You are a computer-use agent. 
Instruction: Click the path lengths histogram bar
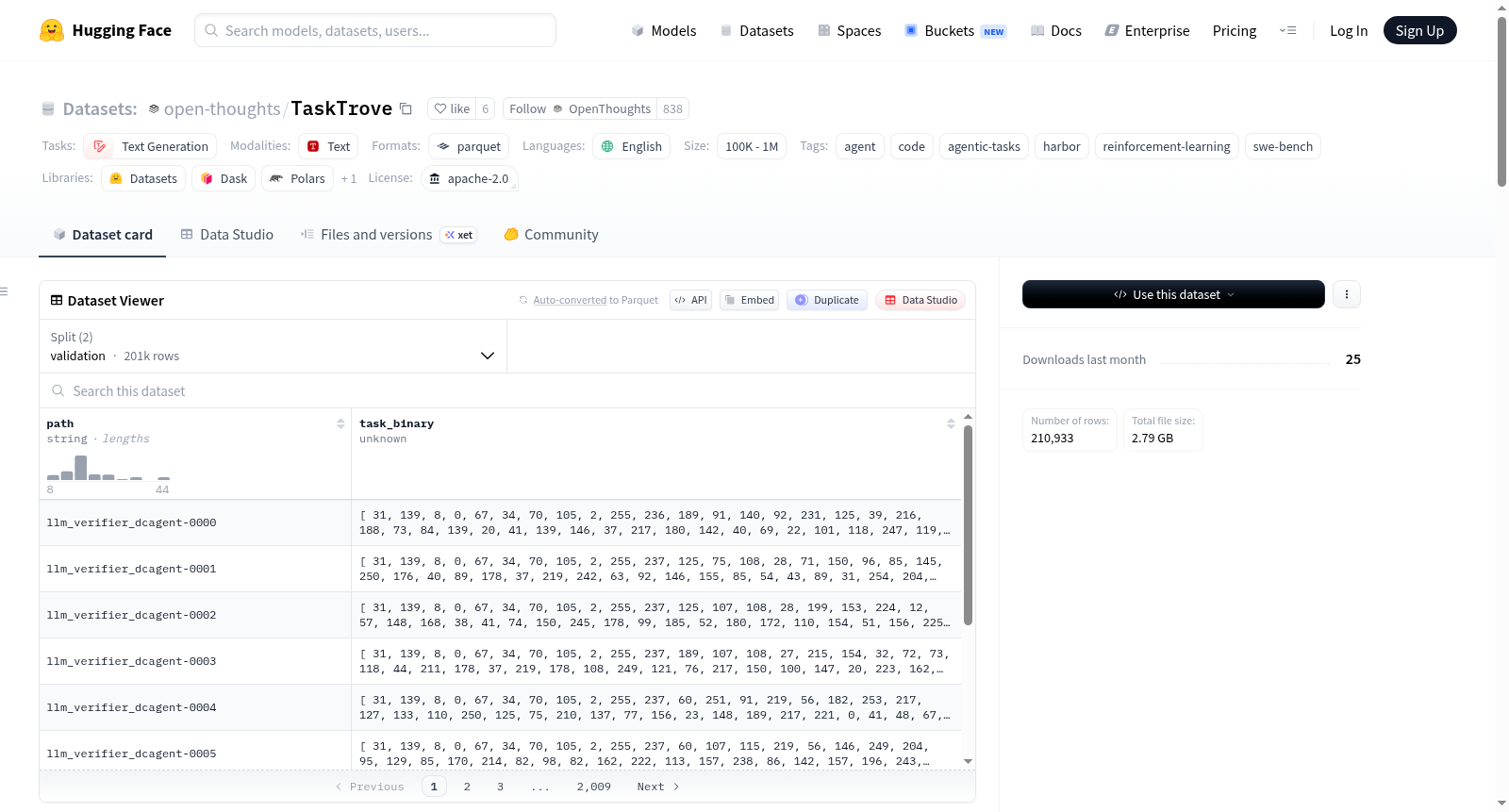(81, 468)
